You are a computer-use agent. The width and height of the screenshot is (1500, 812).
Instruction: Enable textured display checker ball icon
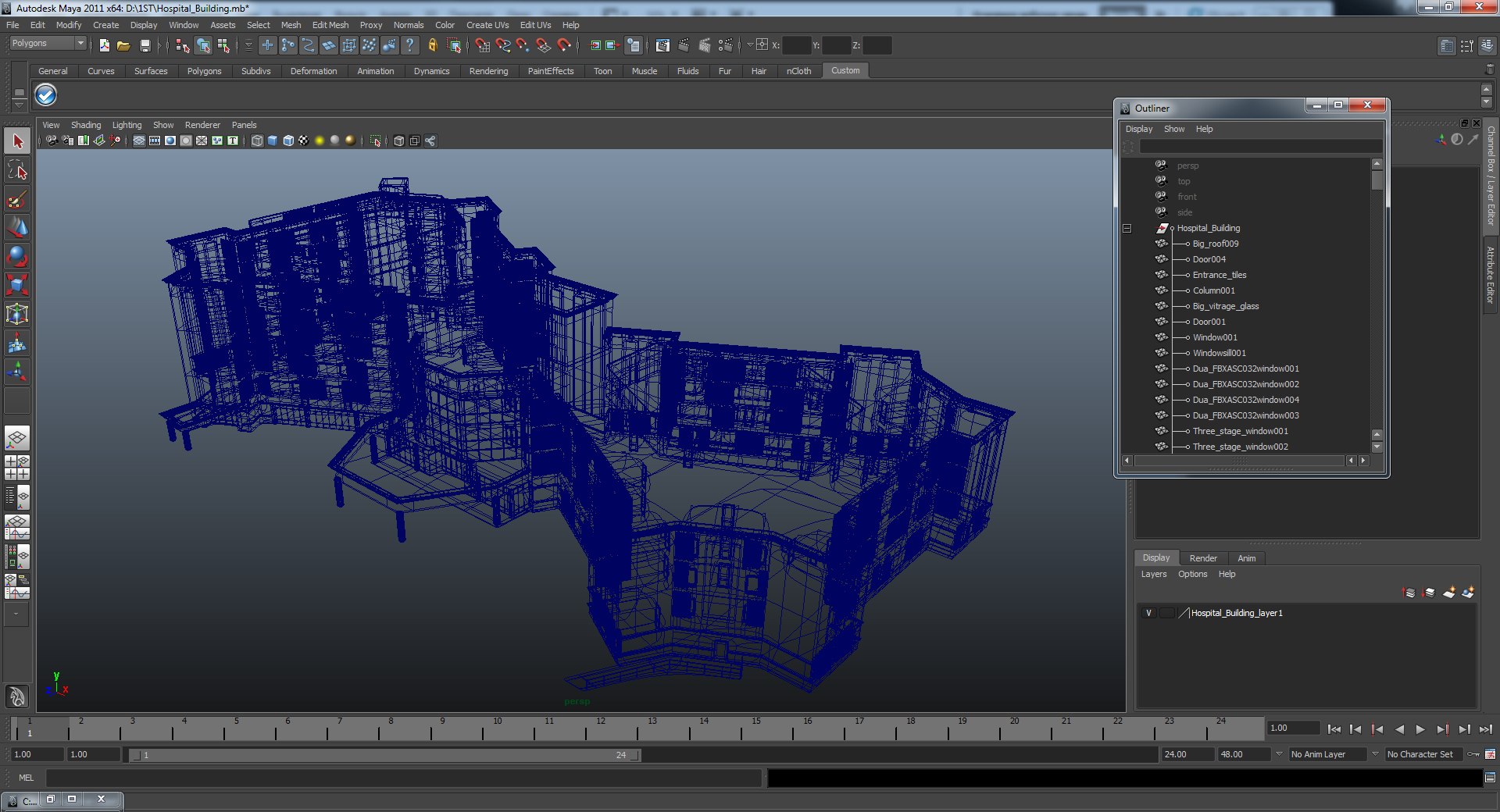coord(304,141)
